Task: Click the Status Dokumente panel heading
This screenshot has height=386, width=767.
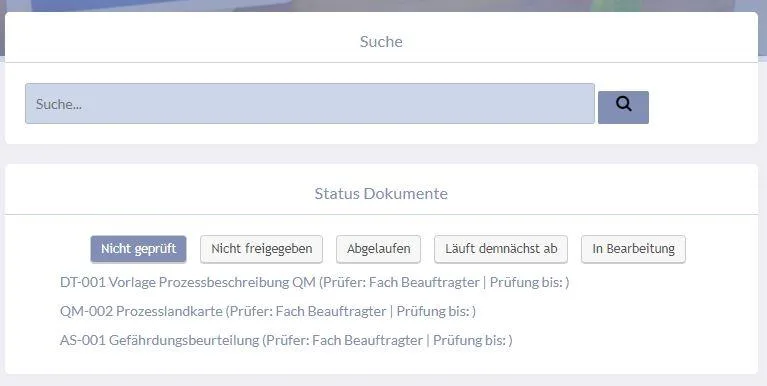Action: [x=381, y=193]
